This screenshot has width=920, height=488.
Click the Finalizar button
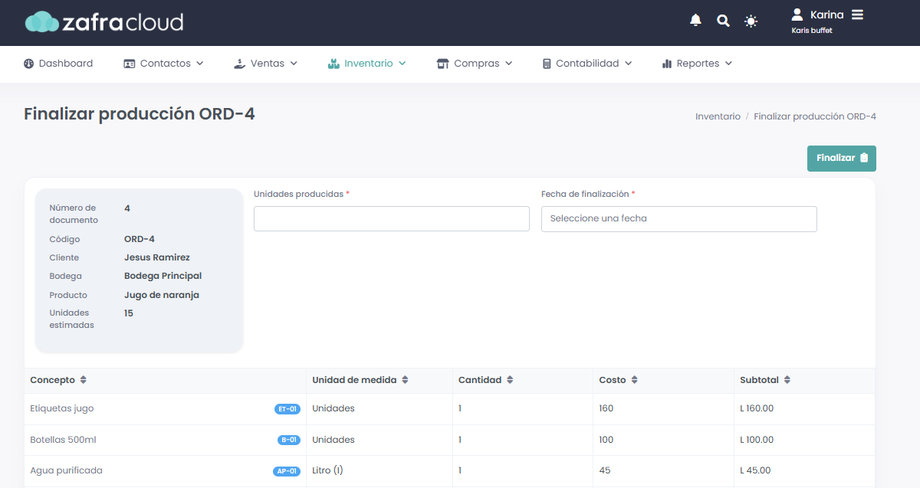841,158
